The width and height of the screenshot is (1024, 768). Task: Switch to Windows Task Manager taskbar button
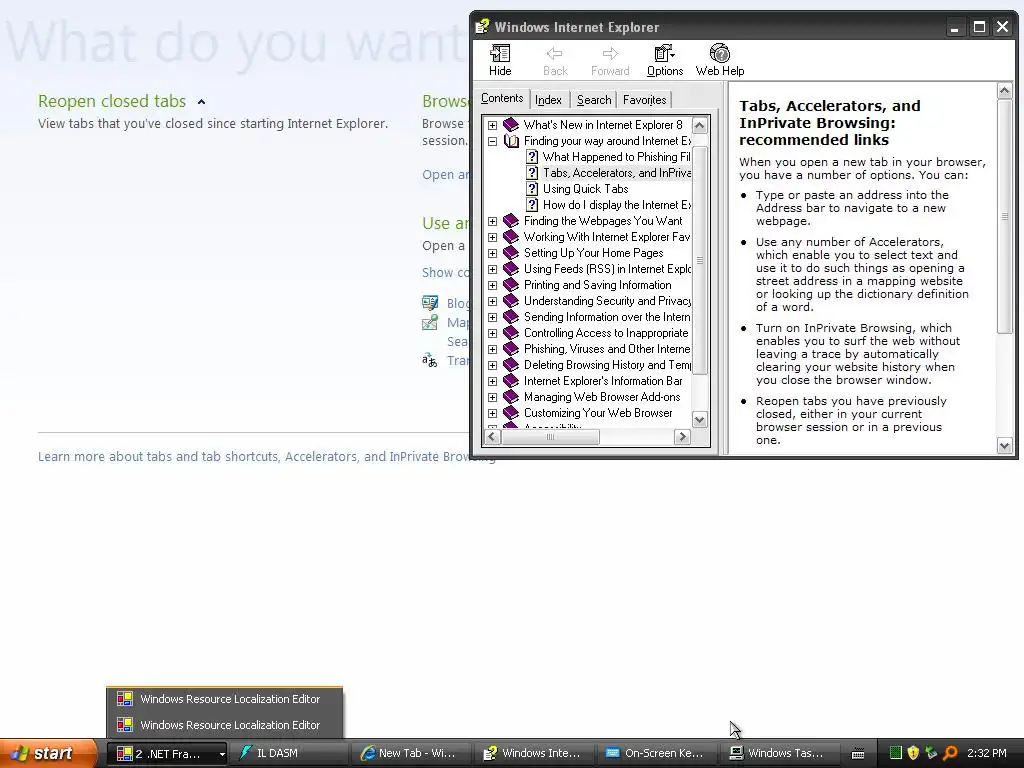coord(780,753)
